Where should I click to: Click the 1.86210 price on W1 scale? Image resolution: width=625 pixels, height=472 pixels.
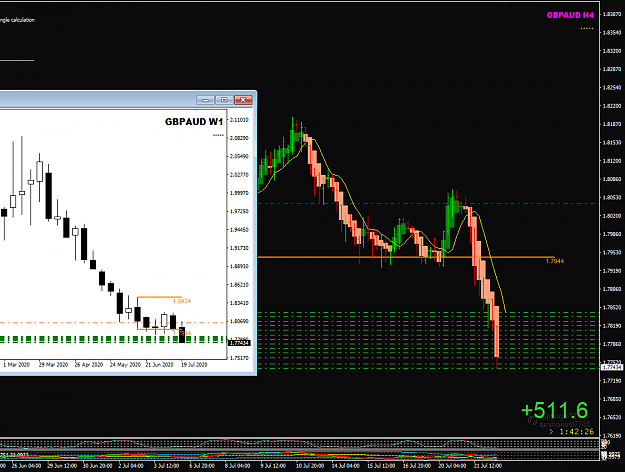(239, 285)
